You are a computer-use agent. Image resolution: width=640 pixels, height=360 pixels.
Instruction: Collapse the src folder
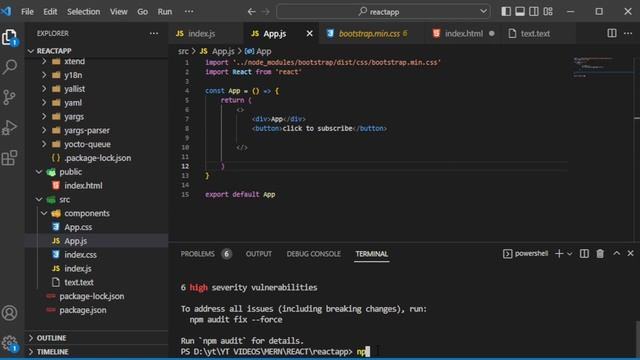(x=96, y=200)
